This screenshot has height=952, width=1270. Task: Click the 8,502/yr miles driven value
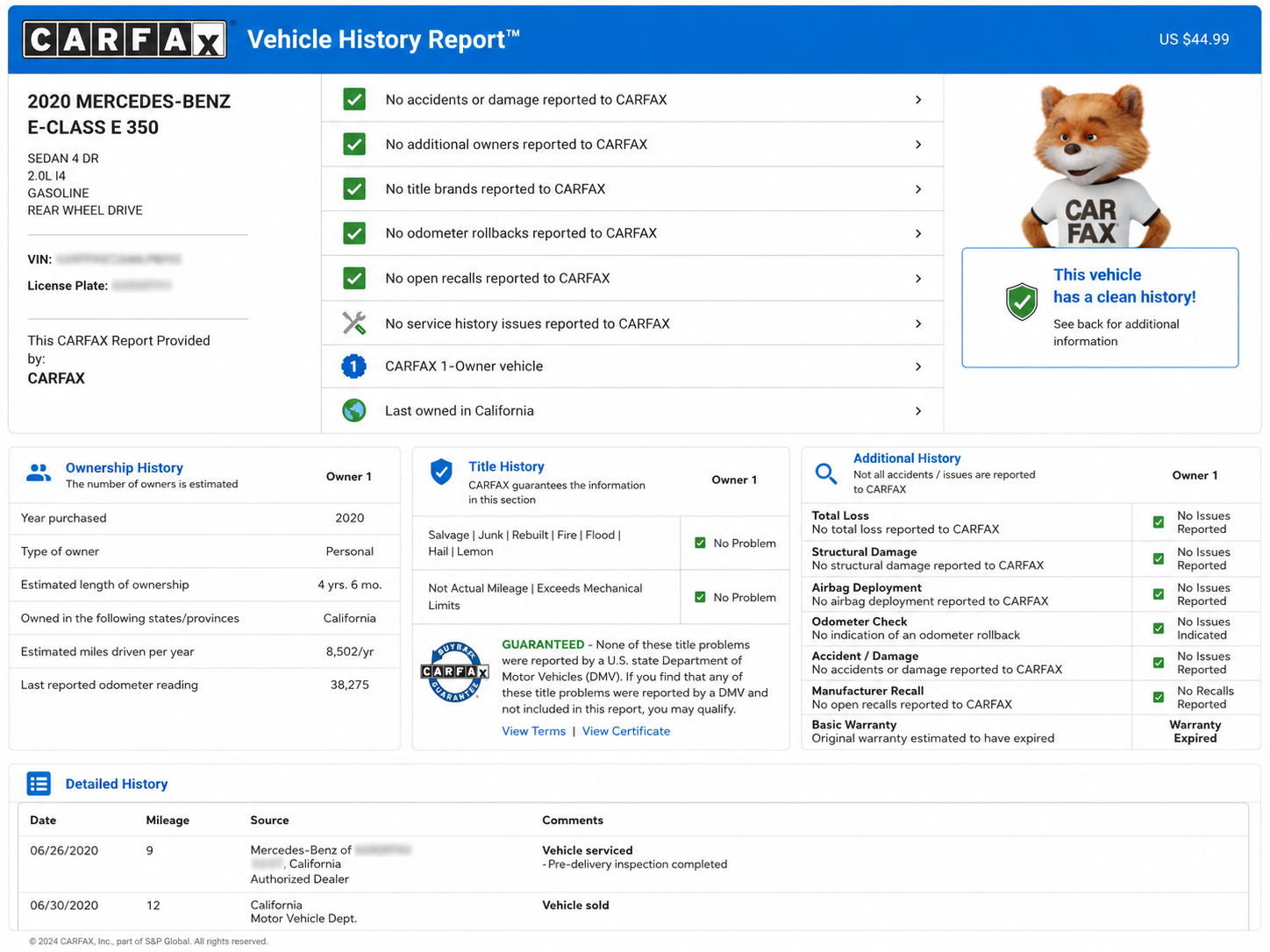coord(350,651)
